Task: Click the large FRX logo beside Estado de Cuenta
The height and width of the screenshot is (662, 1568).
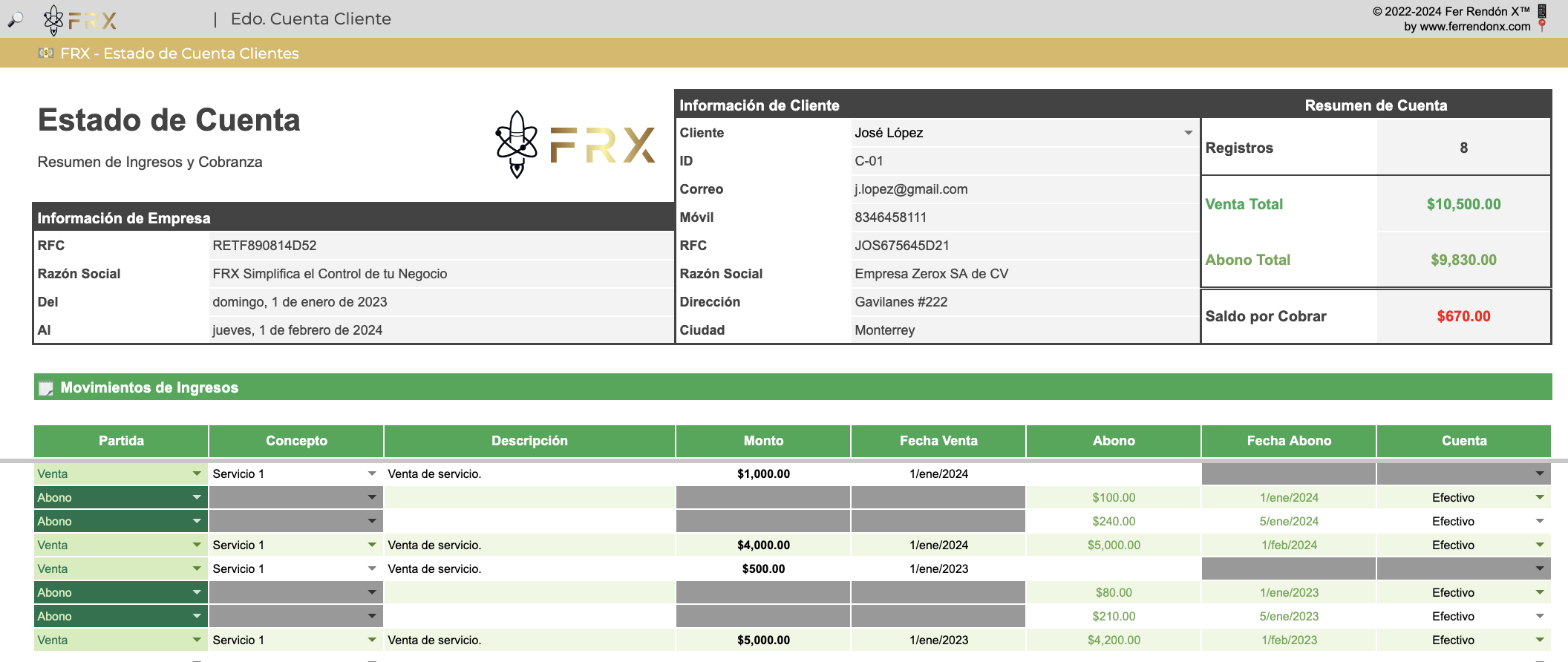Action: pyautogui.click(x=576, y=144)
